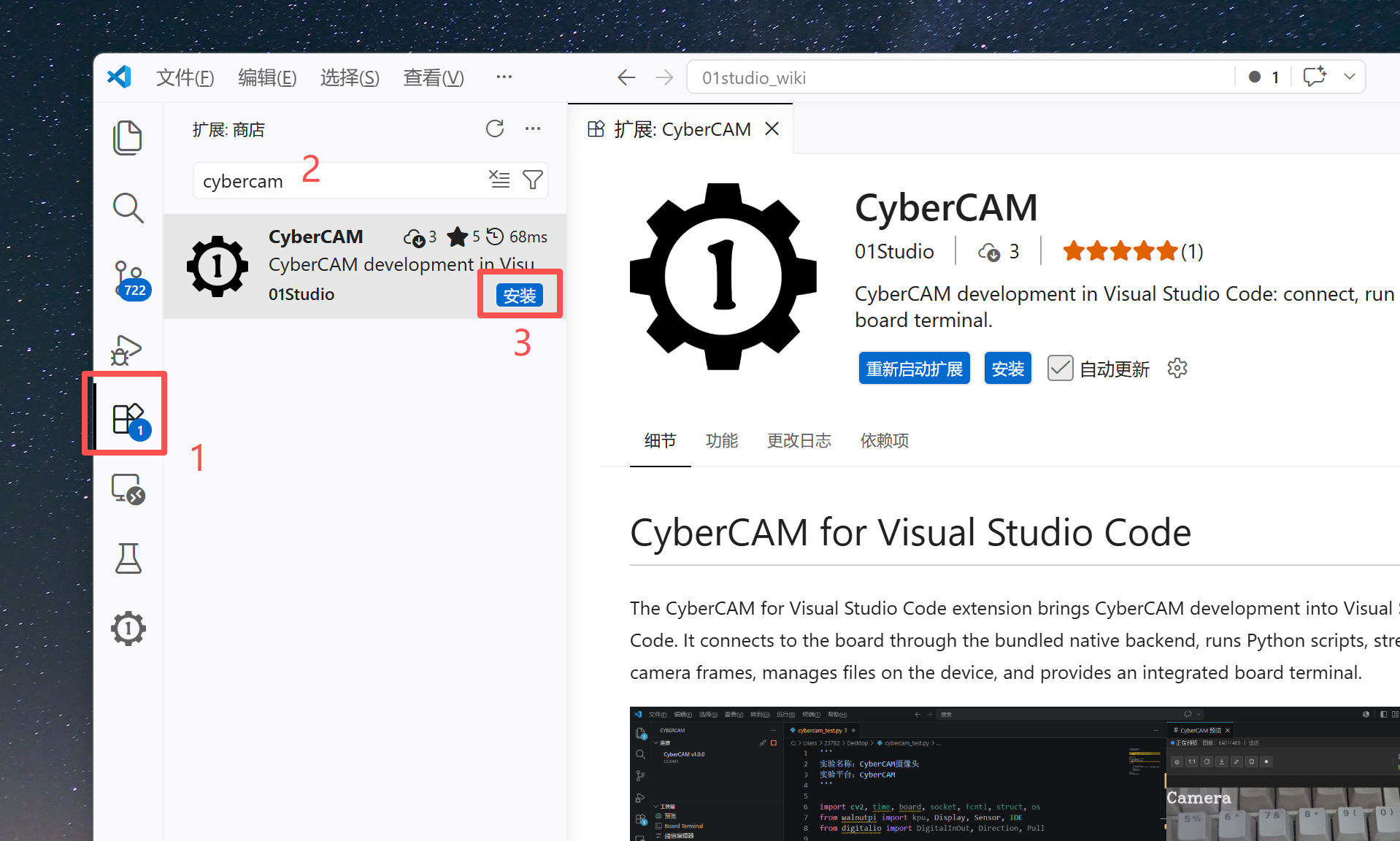Open the extensions panel more actions menu
The height and width of the screenshot is (841, 1400).
[533, 128]
